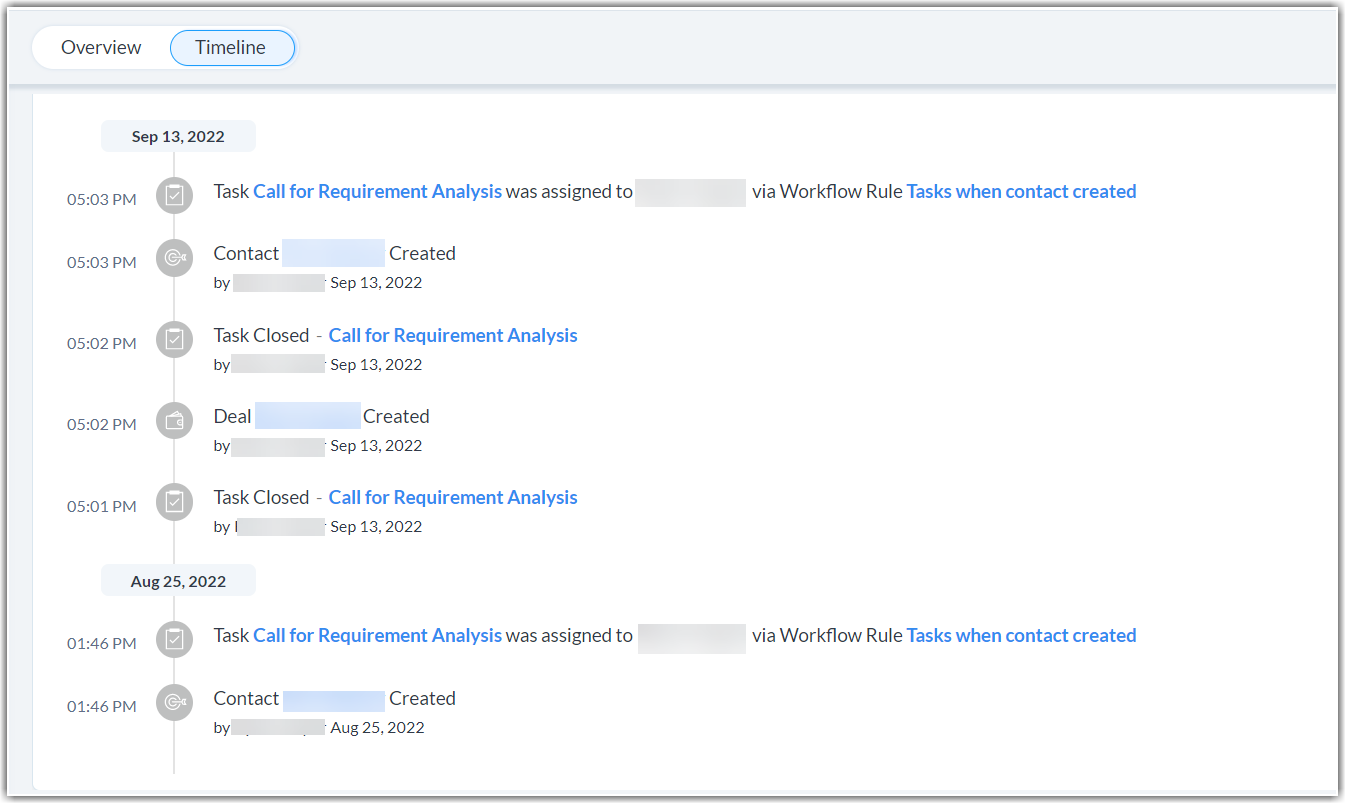Open Call for Requirement Analysis closed at 05:02 PM
This screenshot has width=1346, height=804.
pyautogui.click(x=453, y=335)
